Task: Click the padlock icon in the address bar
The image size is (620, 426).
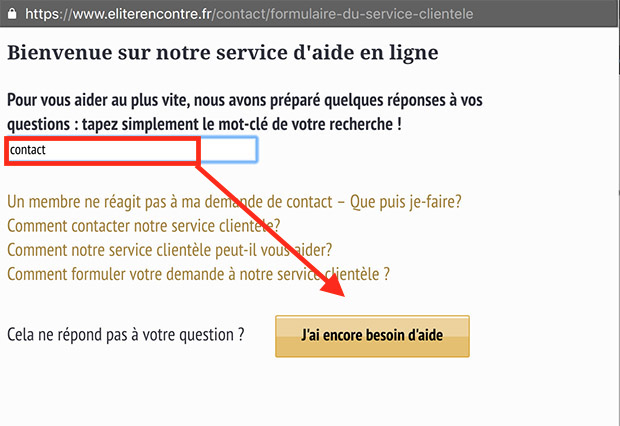Action: pos(13,15)
